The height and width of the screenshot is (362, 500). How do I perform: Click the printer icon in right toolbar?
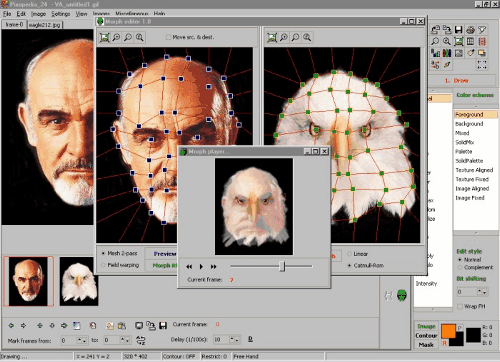(470, 30)
